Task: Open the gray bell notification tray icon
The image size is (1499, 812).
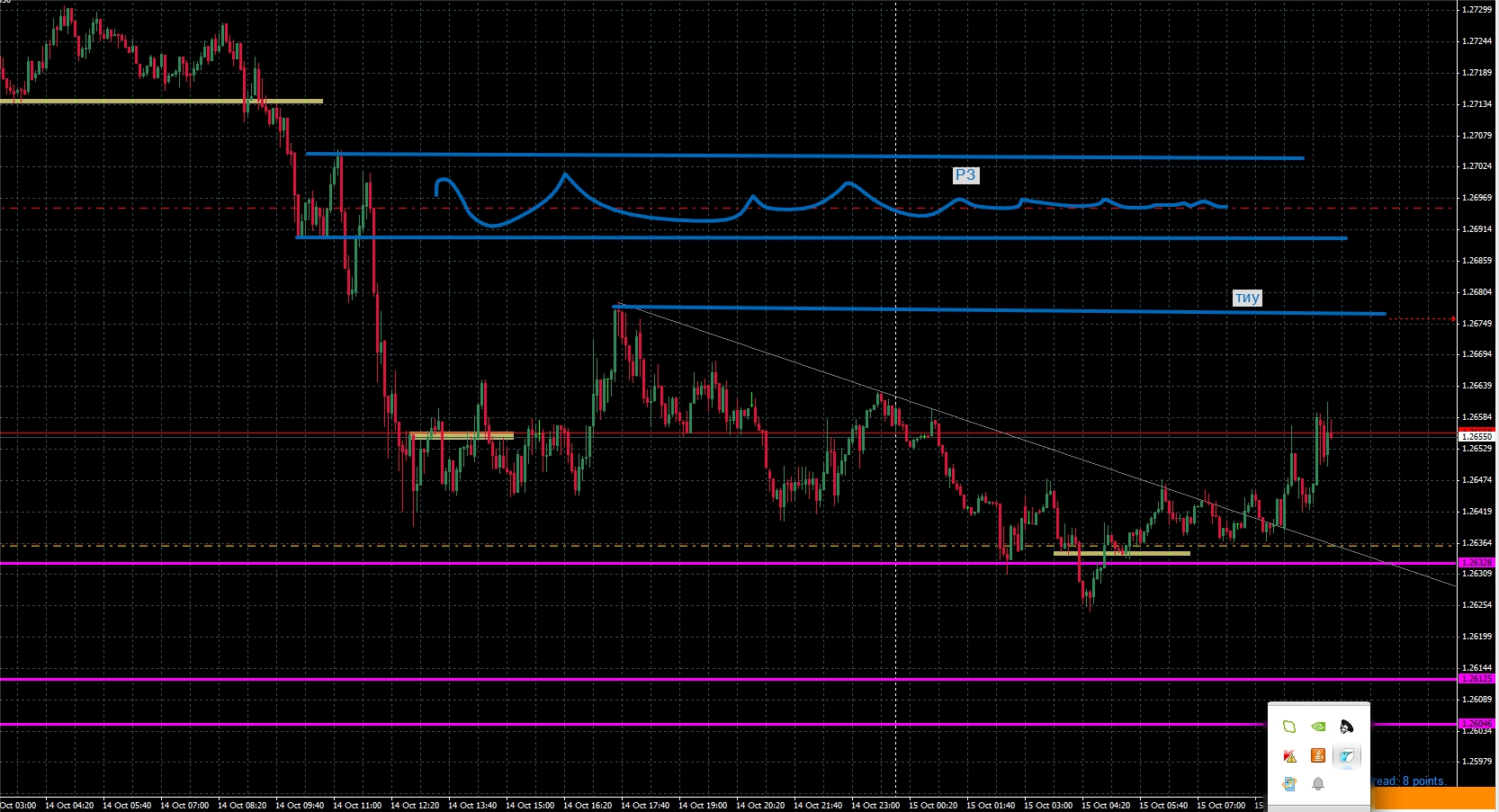Action: pyautogui.click(x=1318, y=784)
